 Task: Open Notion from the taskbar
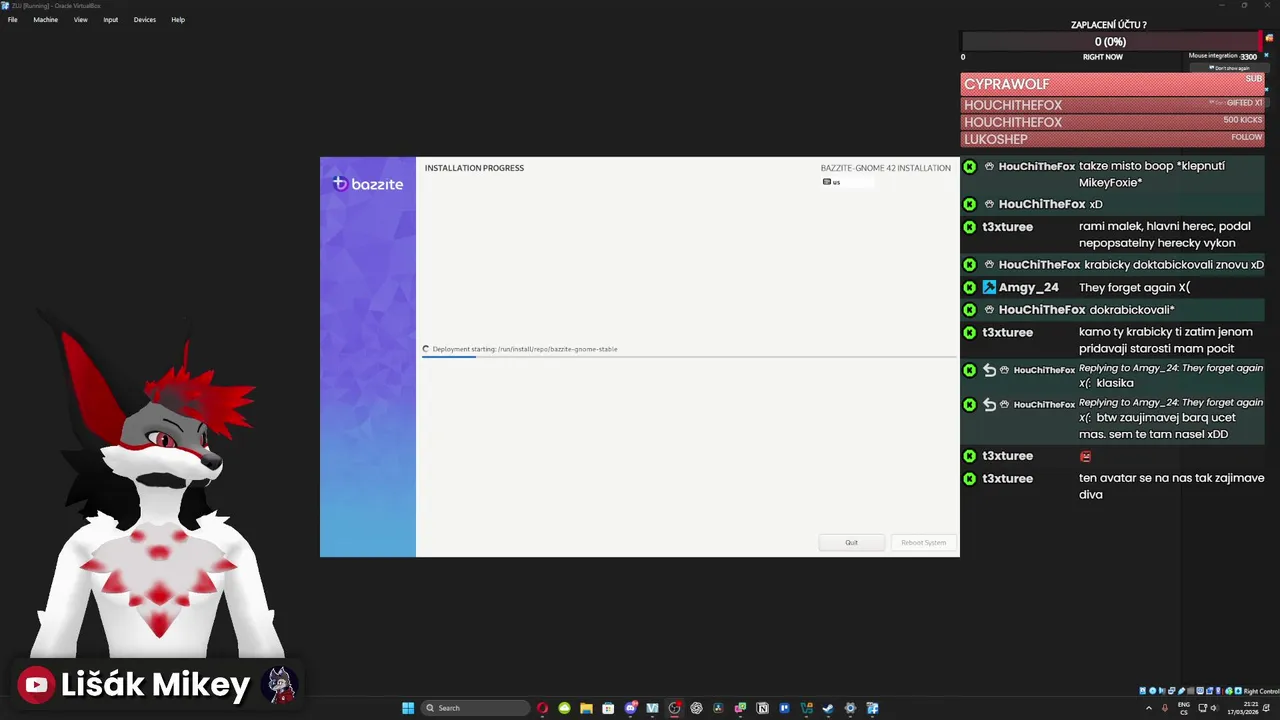(762, 708)
